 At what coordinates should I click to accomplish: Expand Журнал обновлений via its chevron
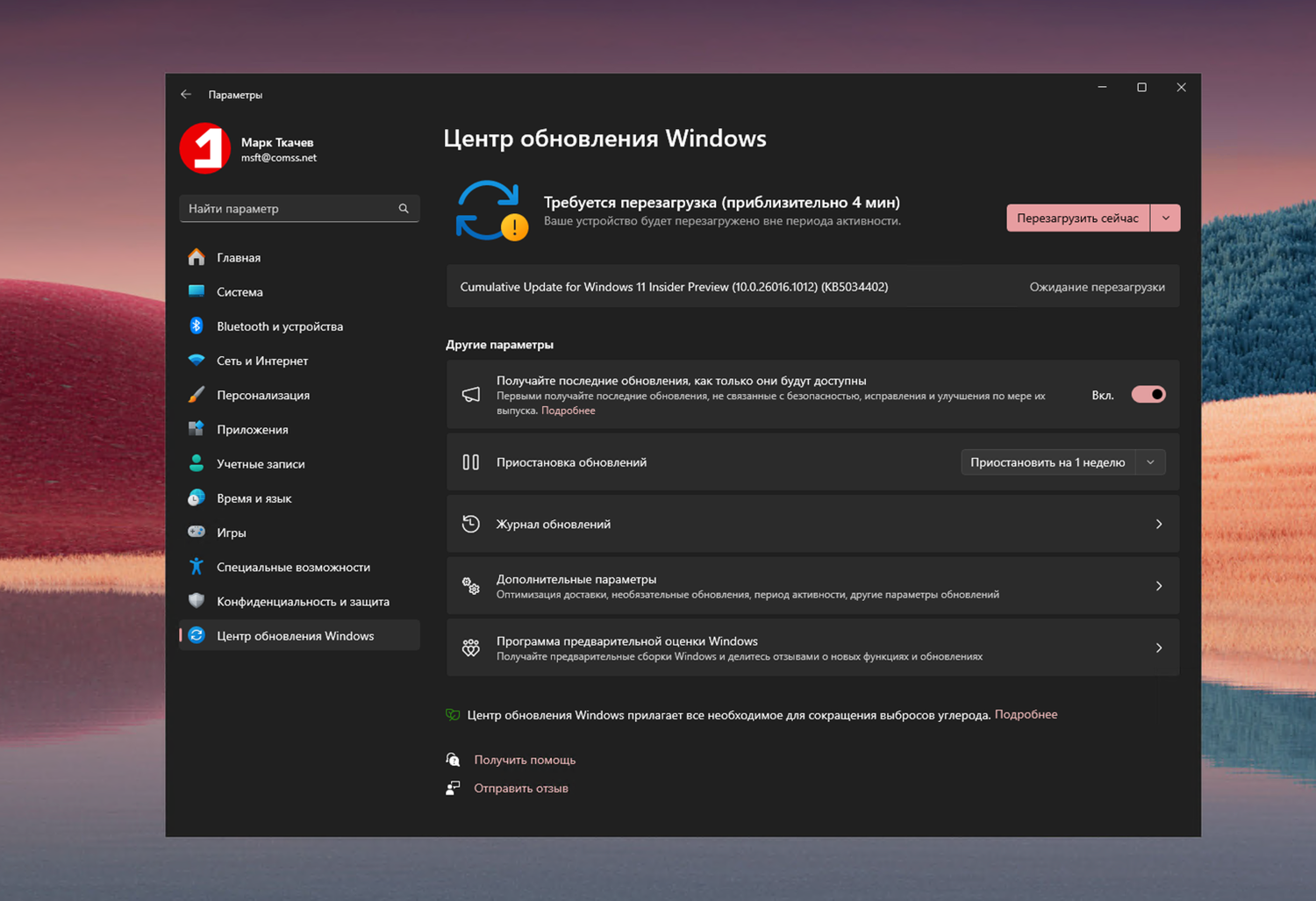click(x=1159, y=524)
